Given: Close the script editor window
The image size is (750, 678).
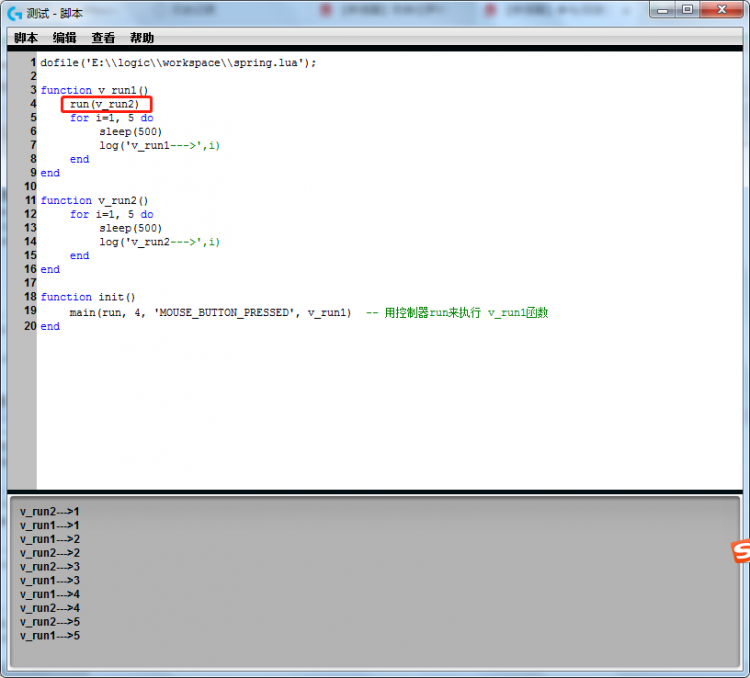Looking at the screenshot, I should tap(721, 9).
